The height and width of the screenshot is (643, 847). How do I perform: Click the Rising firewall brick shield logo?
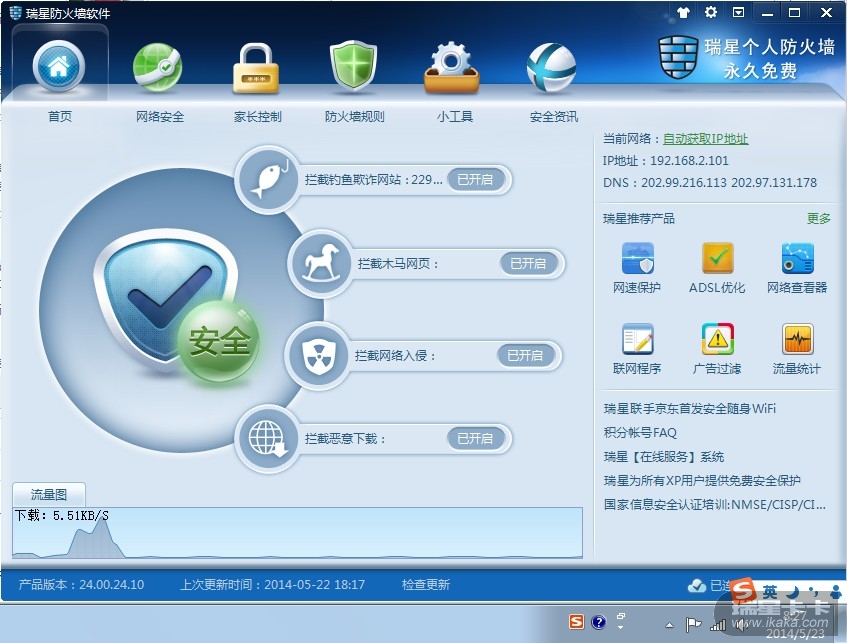(678, 57)
